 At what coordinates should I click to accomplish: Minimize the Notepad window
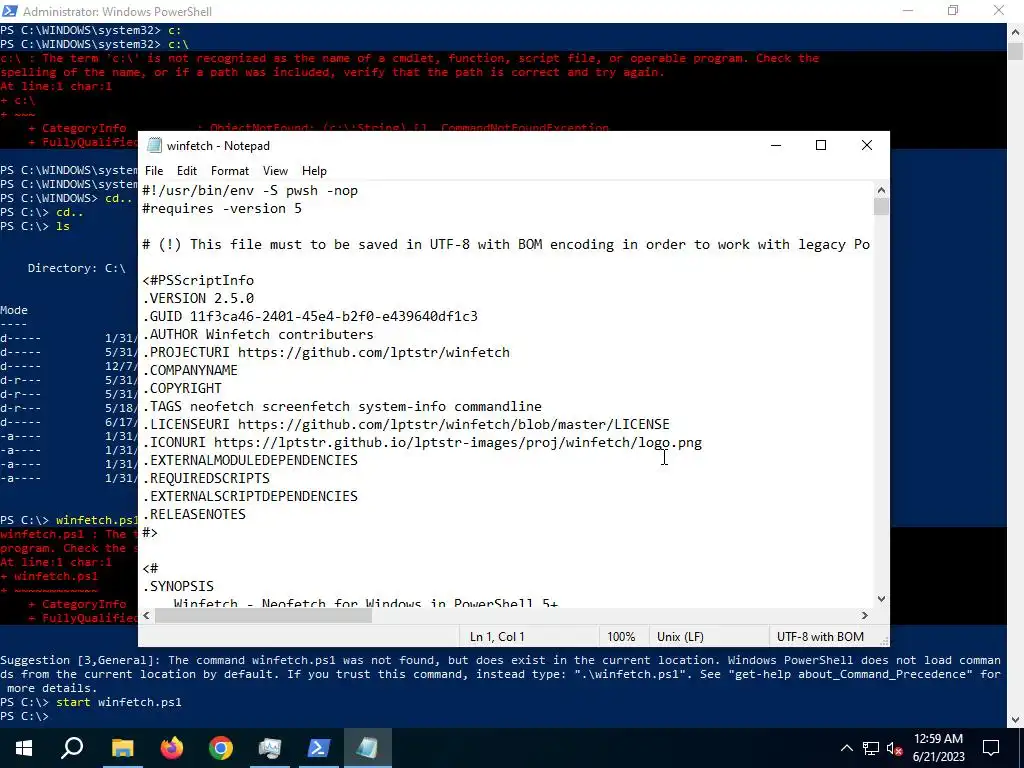pyautogui.click(x=776, y=145)
